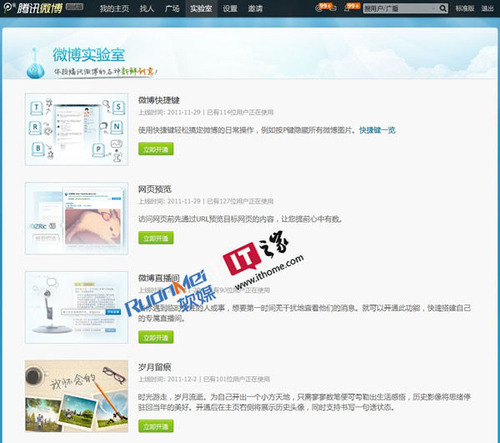Enable 微博直播间 with 立即开通 button
The height and width of the screenshot is (443, 500).
pos(156,337)
